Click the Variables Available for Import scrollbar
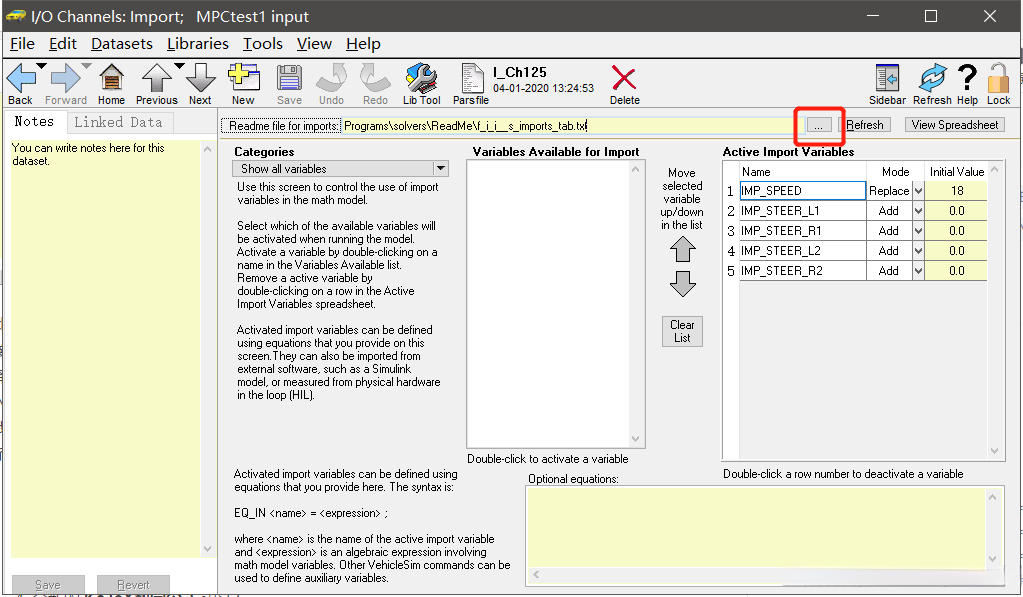 pos(635,304)
